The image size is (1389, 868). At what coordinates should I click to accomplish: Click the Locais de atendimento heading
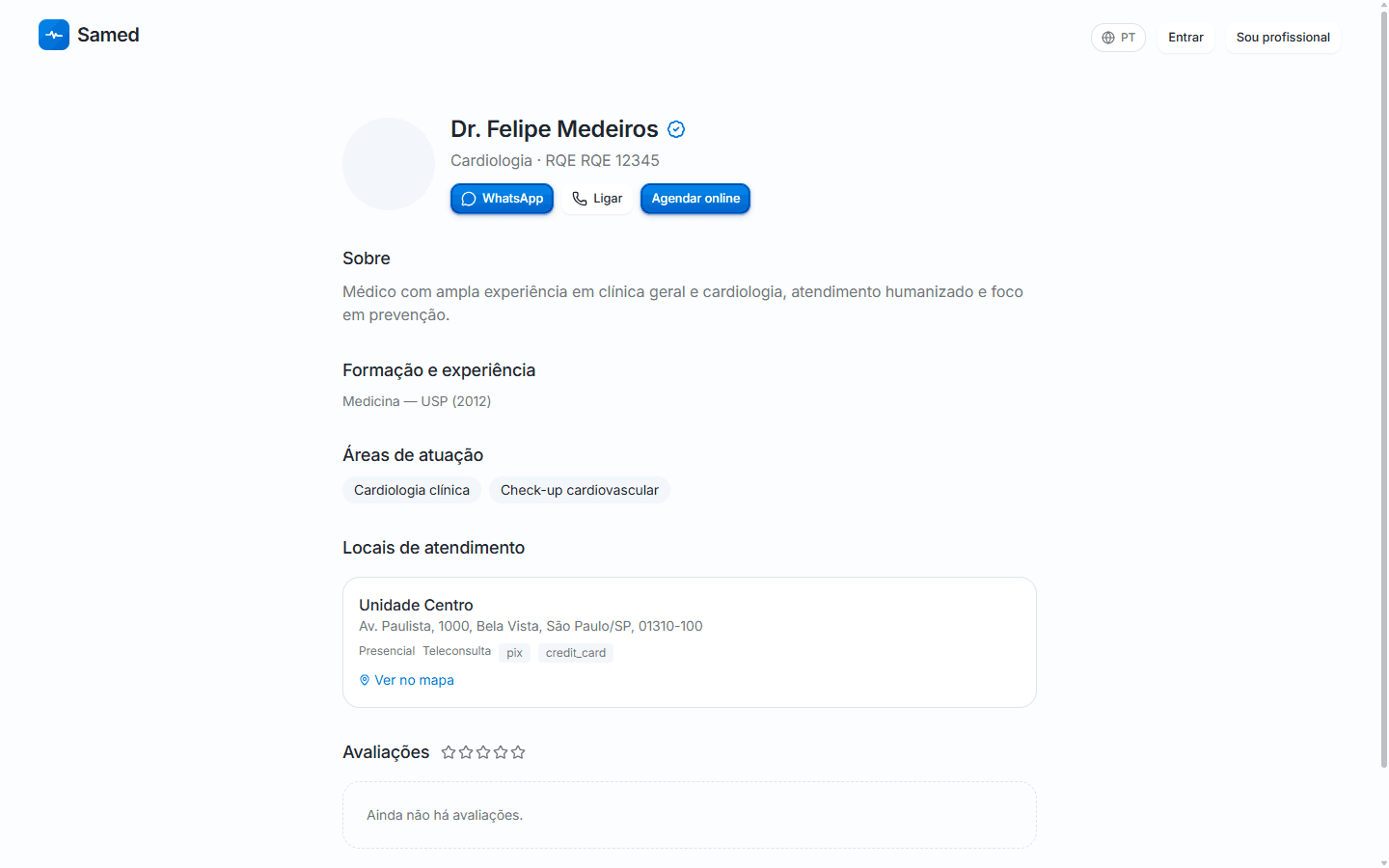pyautogui.click(x=433, y=548)
